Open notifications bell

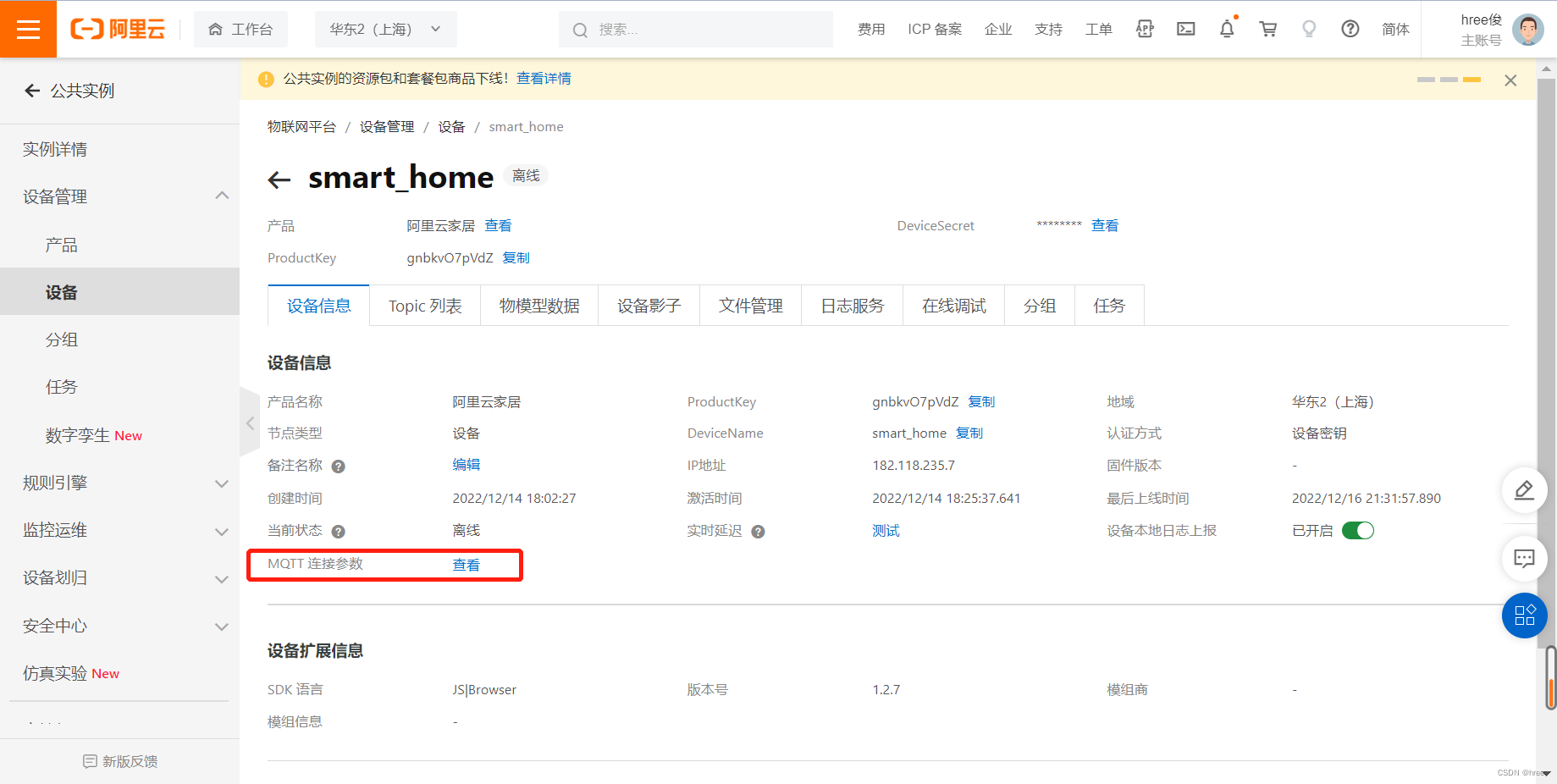point(1227,29)
